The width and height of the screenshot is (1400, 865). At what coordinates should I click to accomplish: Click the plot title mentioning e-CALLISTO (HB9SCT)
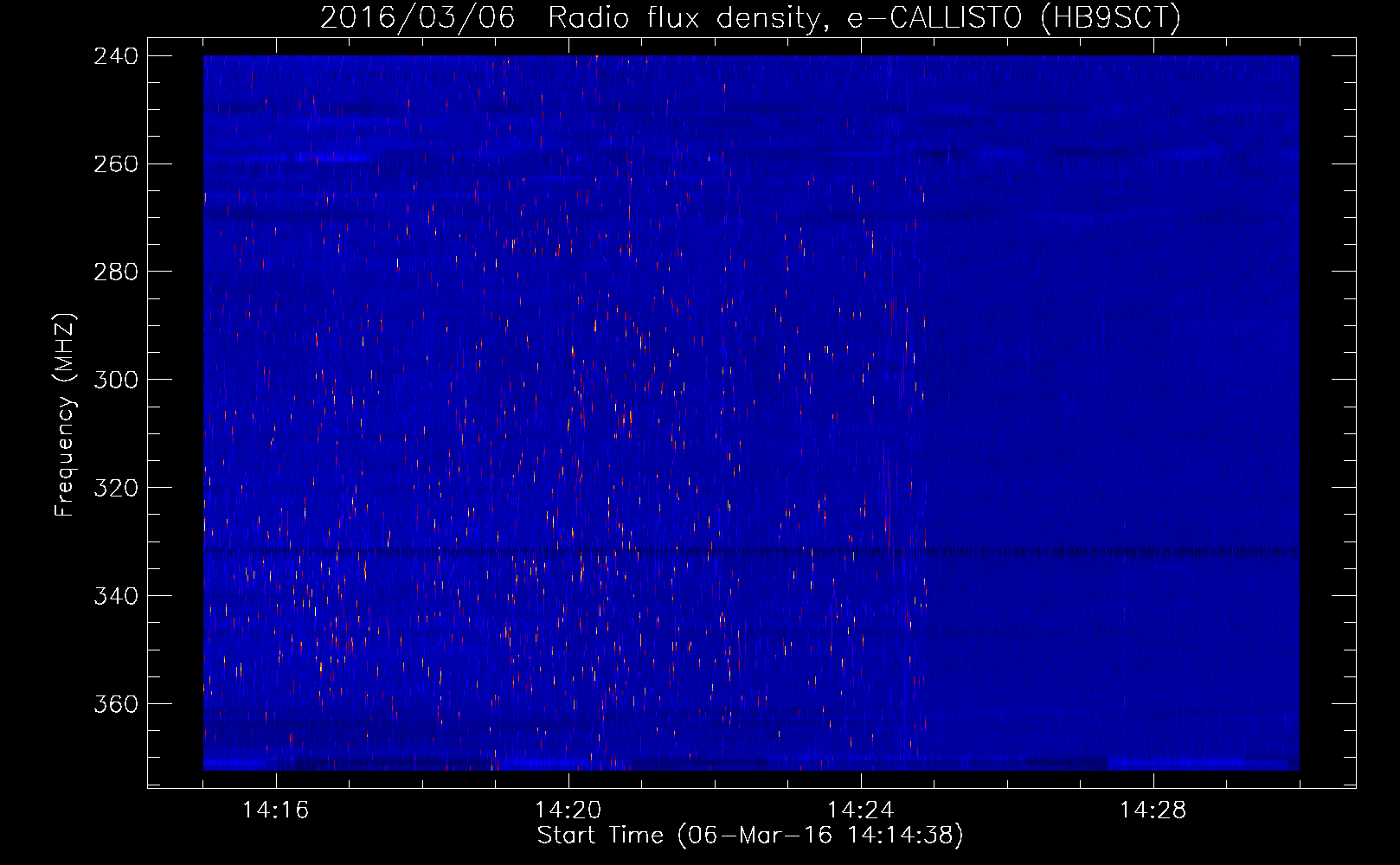750,17
